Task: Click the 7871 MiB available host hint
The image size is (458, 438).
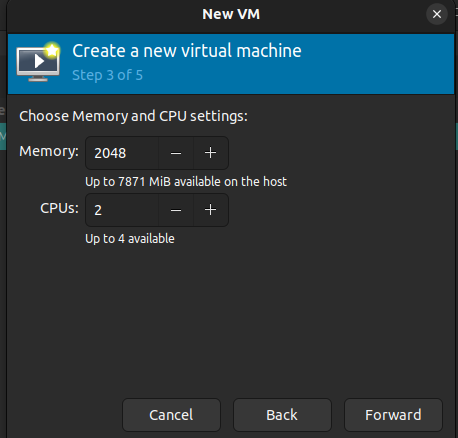Action: (x=186, y=182)
